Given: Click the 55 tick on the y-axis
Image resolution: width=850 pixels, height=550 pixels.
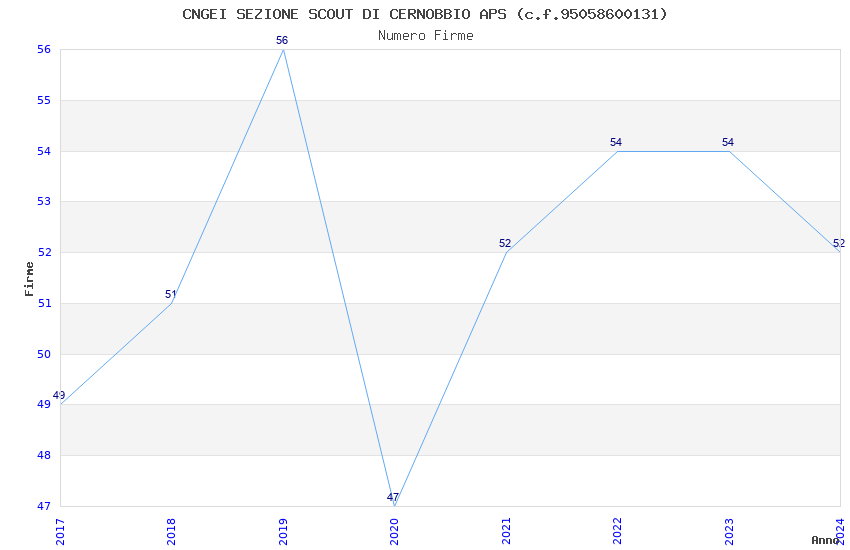Looking at the screenshot, I should pyautogui.click(x=44, y=100).
